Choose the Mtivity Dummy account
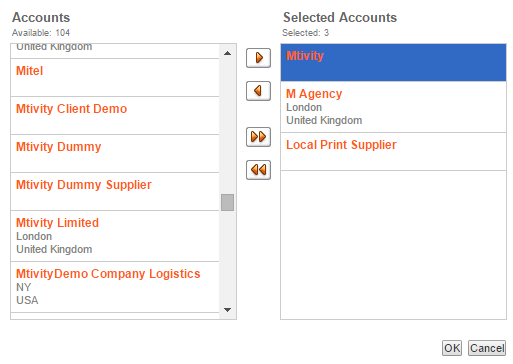513x364 pixels. tap(115, 154)
